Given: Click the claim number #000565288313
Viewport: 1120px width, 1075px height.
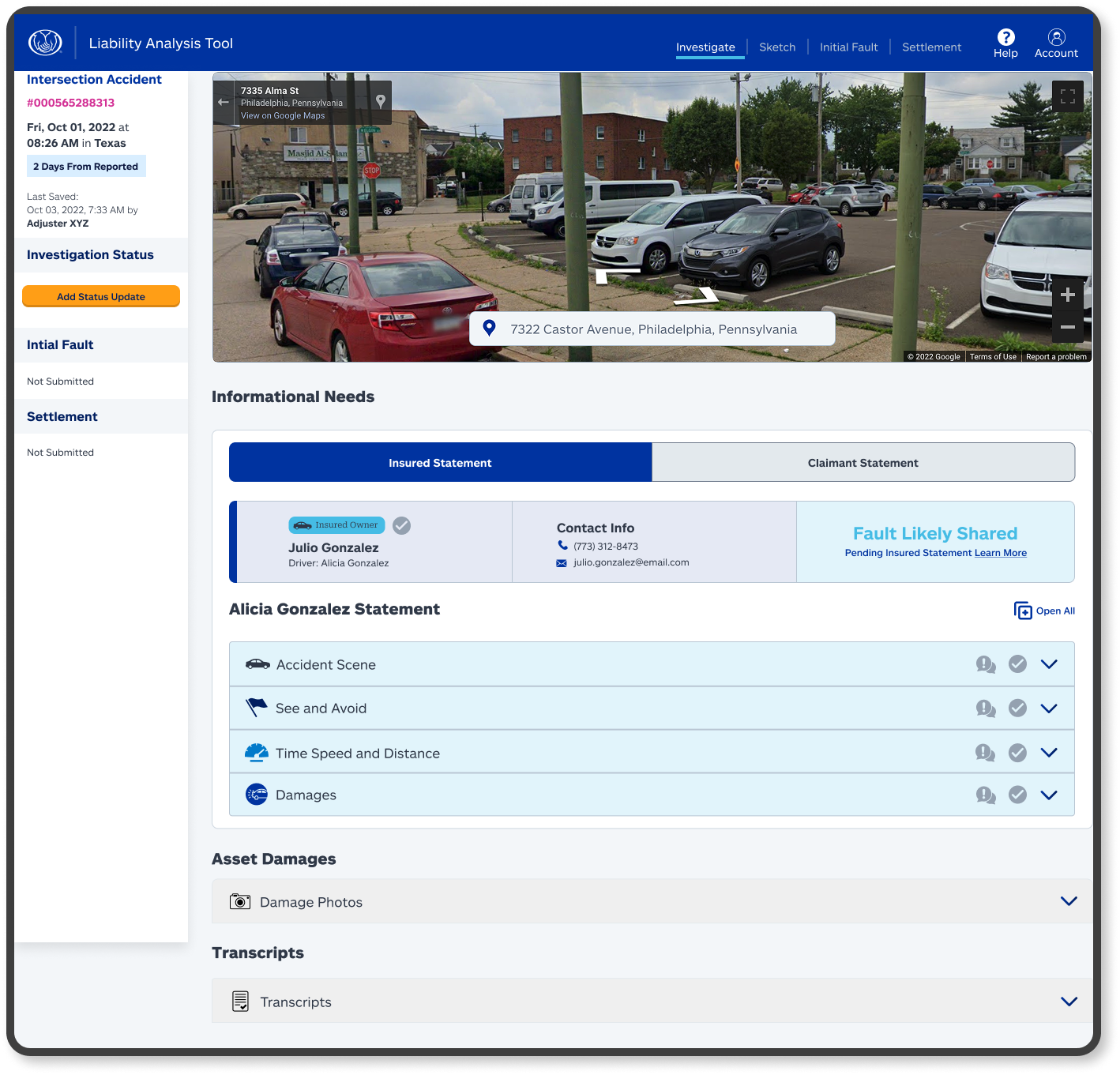Looking at the screenshot, I should 70,103.
